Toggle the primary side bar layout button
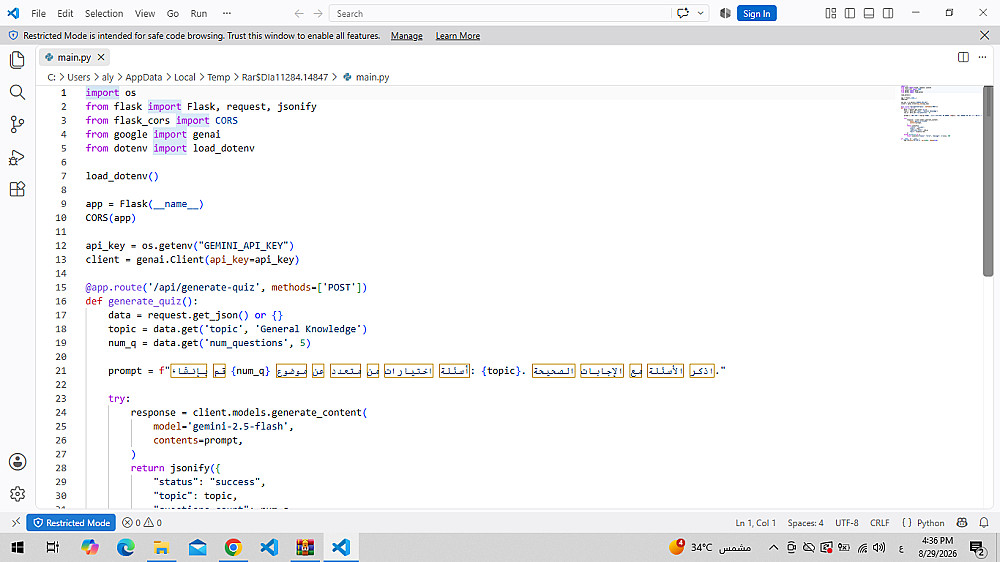This screenshot has width=1000, height=562. click(849, 13)
